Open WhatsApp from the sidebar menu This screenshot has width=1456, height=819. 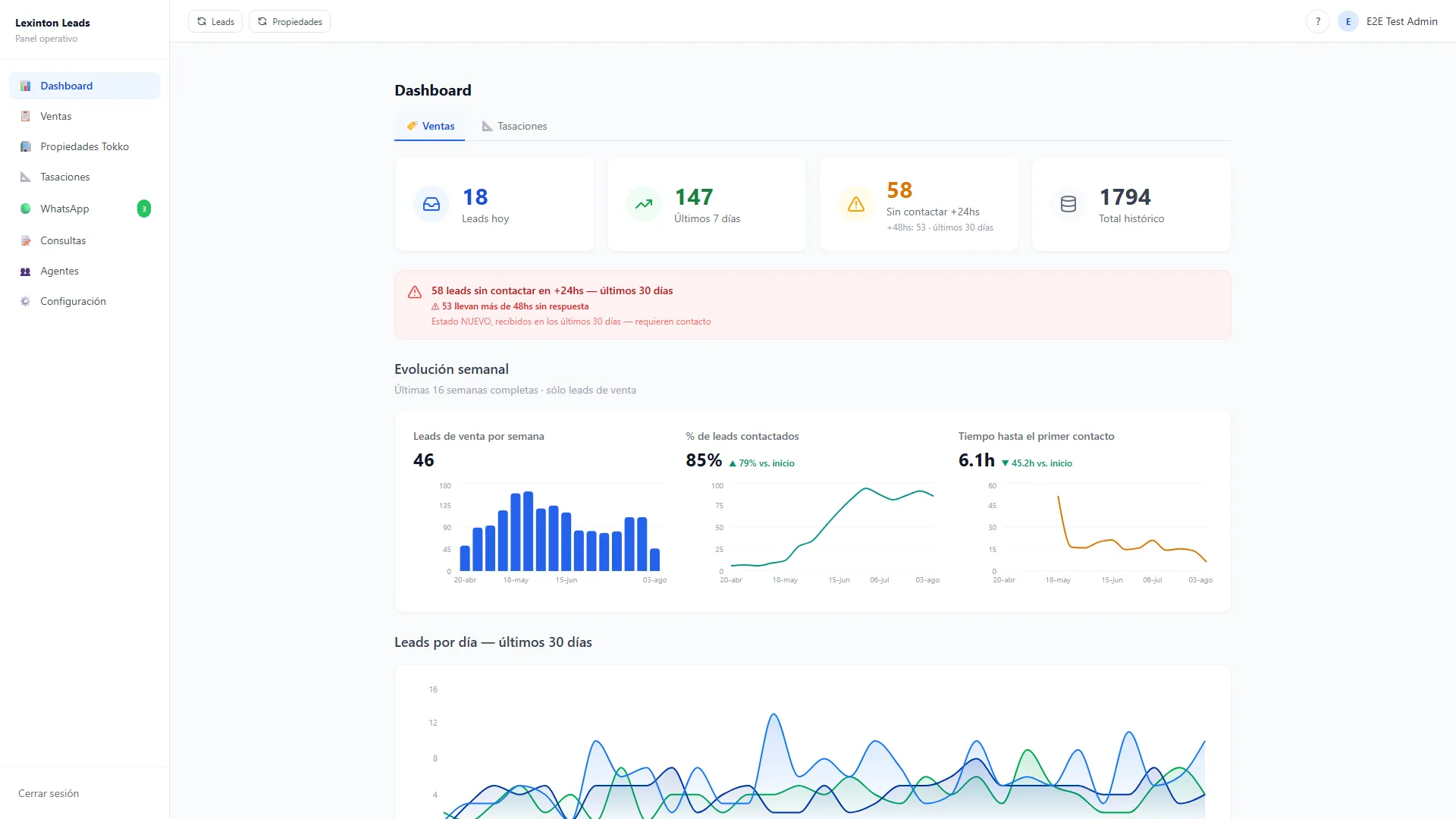85,209
